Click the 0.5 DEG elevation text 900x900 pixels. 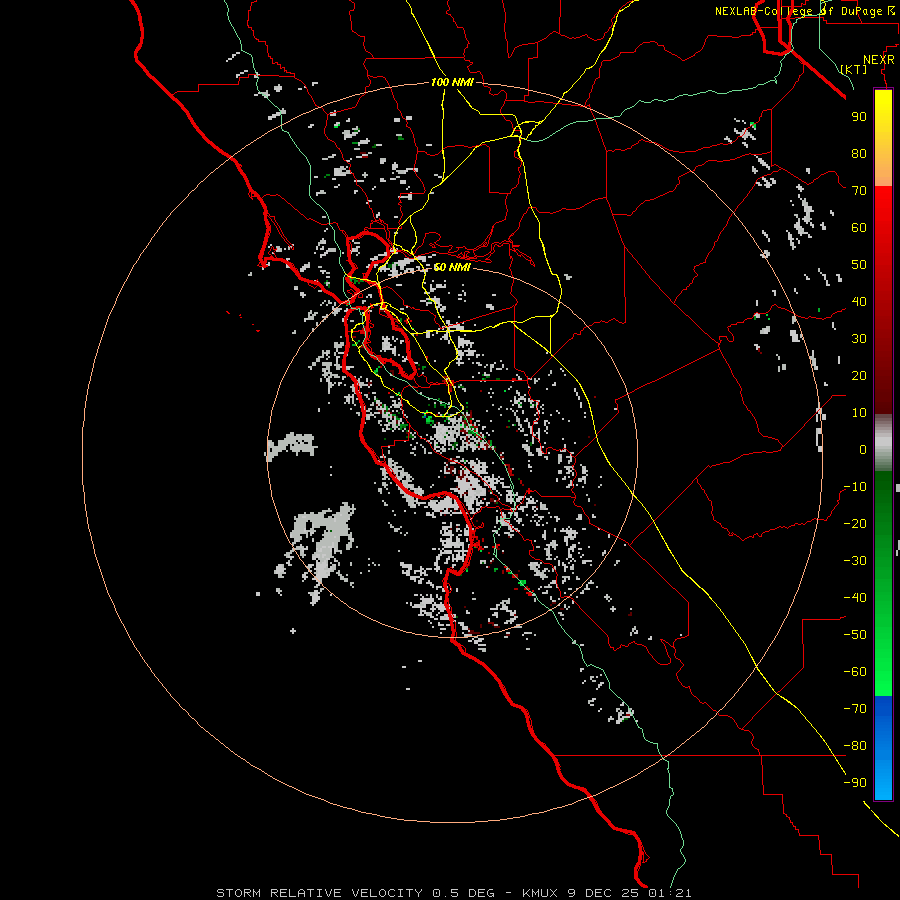(464, 893)
